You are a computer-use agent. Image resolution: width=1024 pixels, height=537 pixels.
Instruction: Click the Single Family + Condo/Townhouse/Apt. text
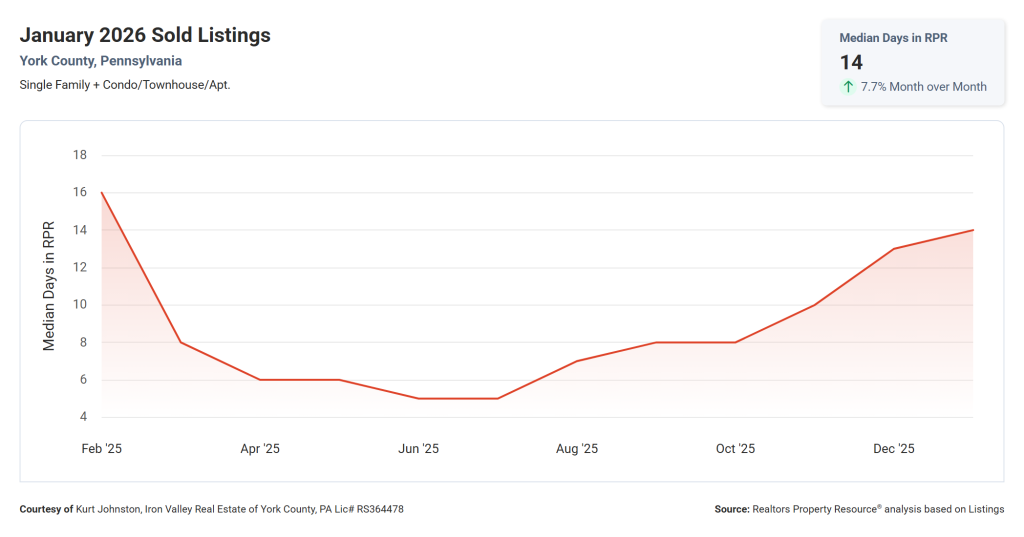coord(125,85)
